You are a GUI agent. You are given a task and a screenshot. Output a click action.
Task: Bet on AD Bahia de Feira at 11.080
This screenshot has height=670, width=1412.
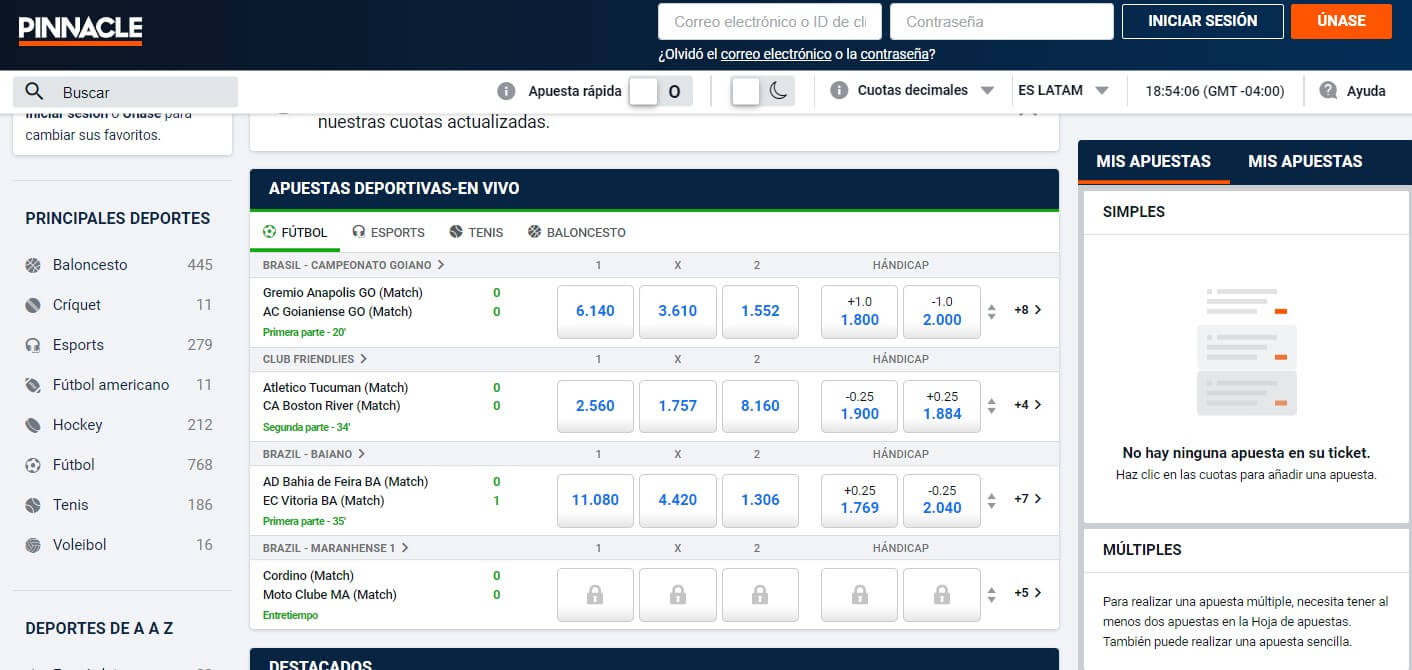[x=595, y=500]
